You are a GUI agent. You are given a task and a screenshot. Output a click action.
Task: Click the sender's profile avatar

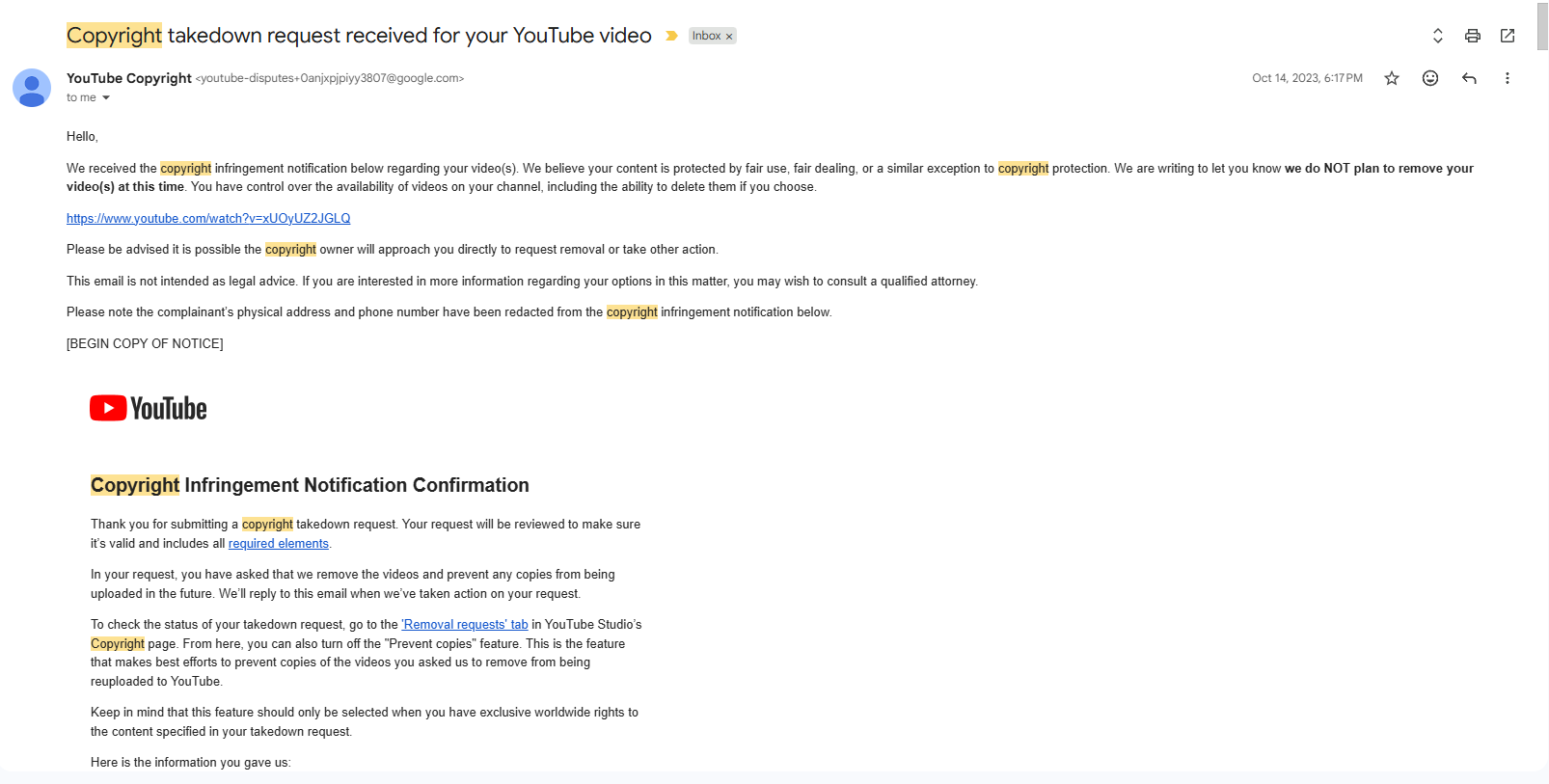[x=32, y=88]
